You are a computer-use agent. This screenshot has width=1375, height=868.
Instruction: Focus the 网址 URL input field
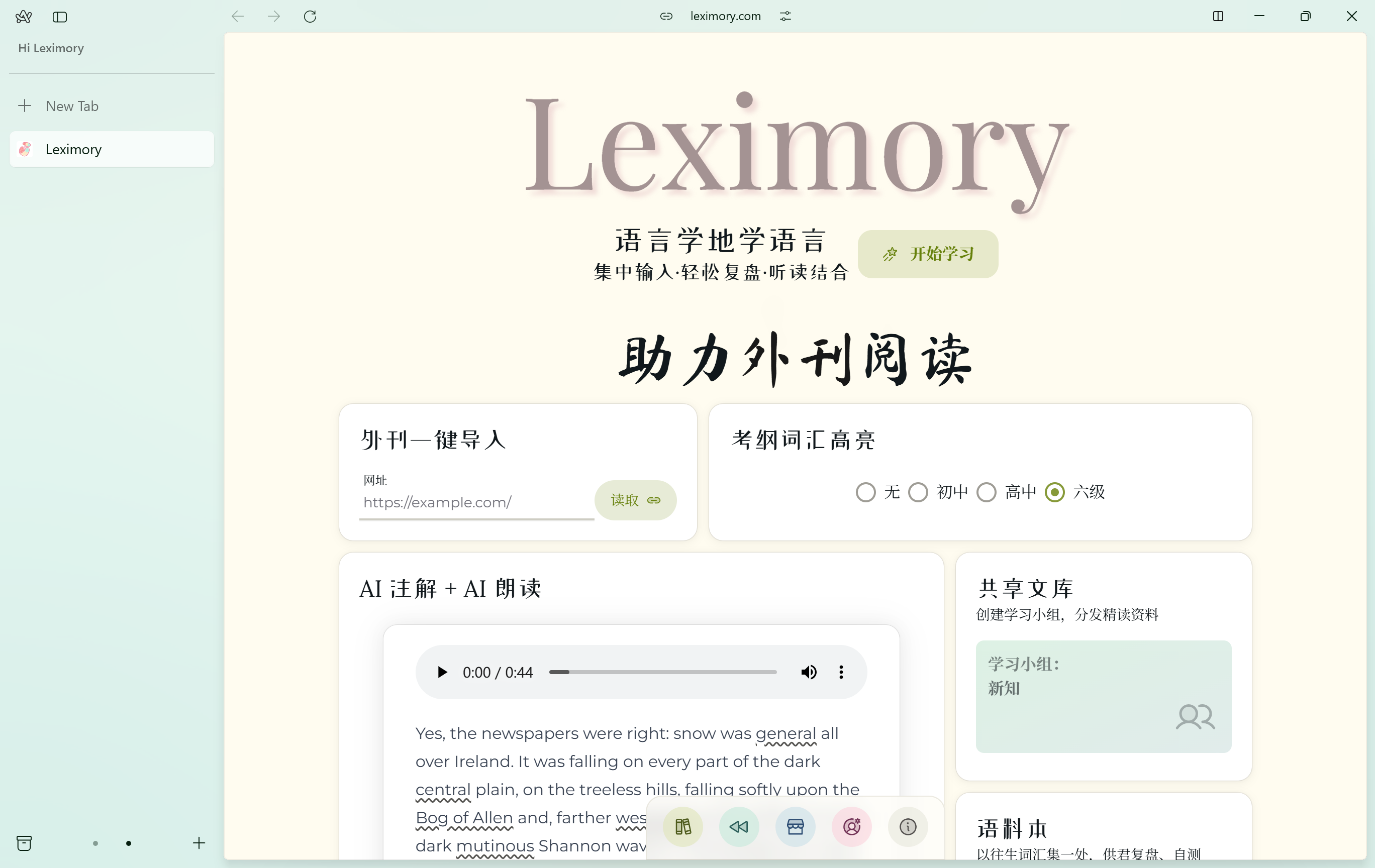476,503
